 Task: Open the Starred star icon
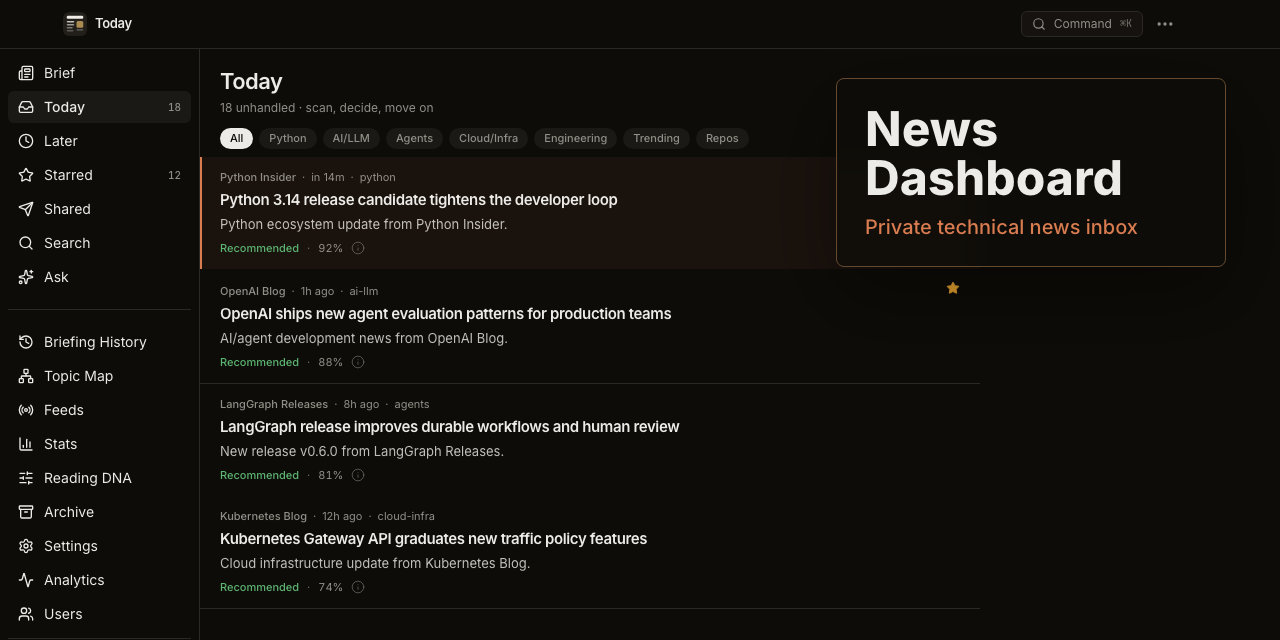26,175
